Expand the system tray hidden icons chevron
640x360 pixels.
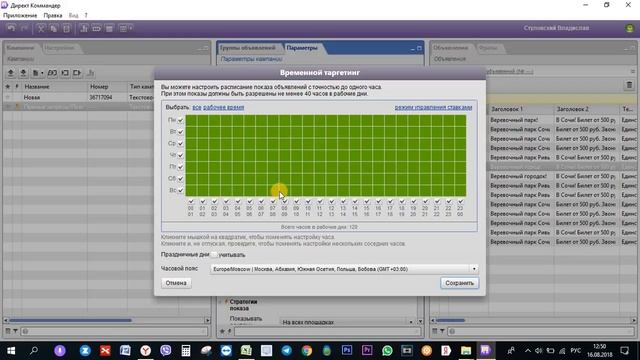tap(528, 351)
